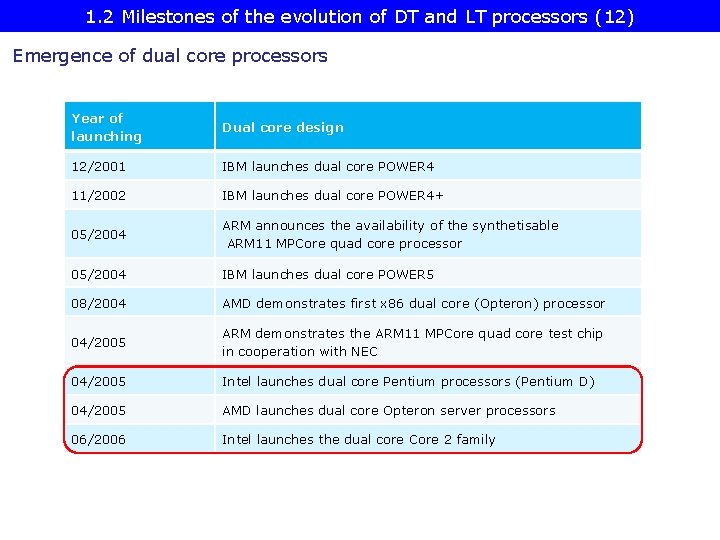Select the date cell '08/2004'

tap(139, 303)
